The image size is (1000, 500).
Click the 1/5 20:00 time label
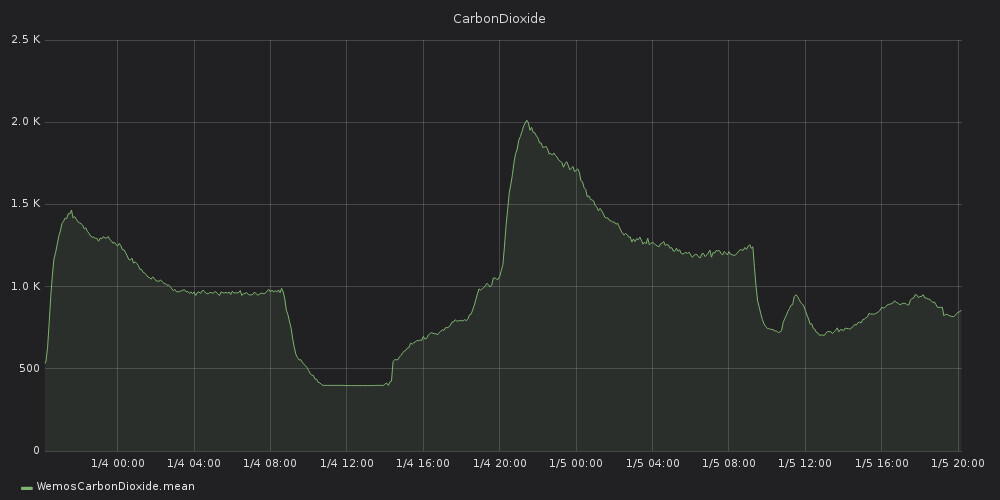957,463
